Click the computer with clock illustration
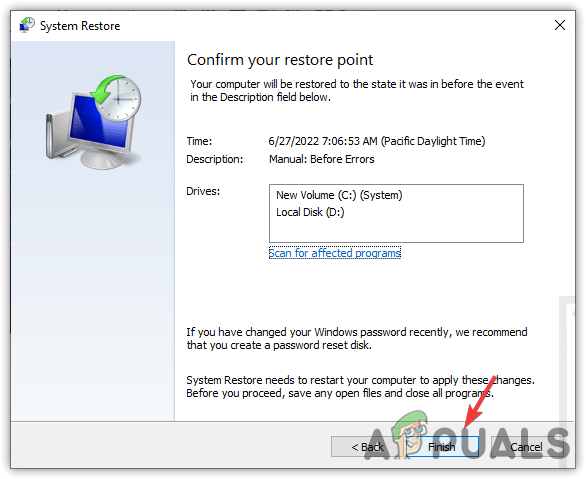586x479 pixels. 93,122
